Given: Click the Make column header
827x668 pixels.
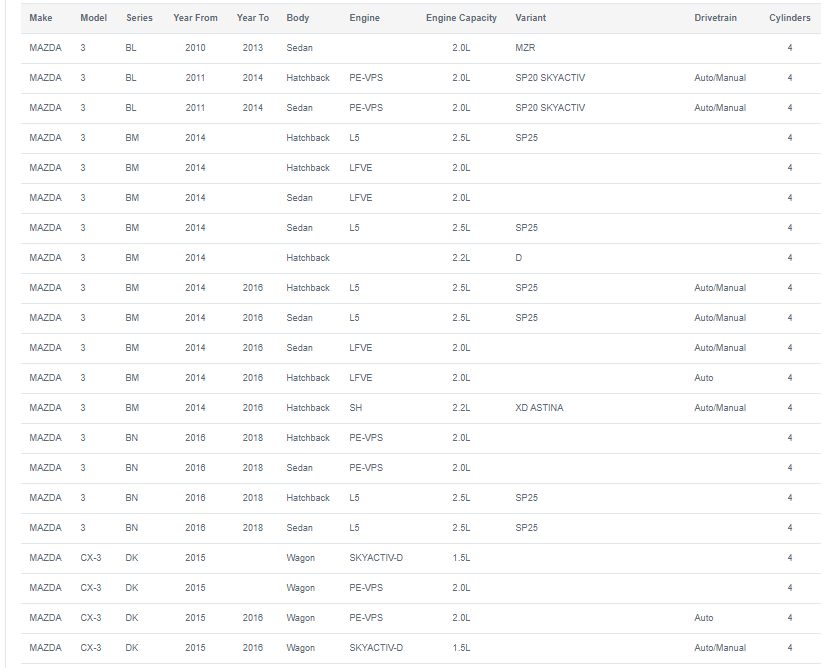Looking at the screenshot, I should tap(41, 18).
